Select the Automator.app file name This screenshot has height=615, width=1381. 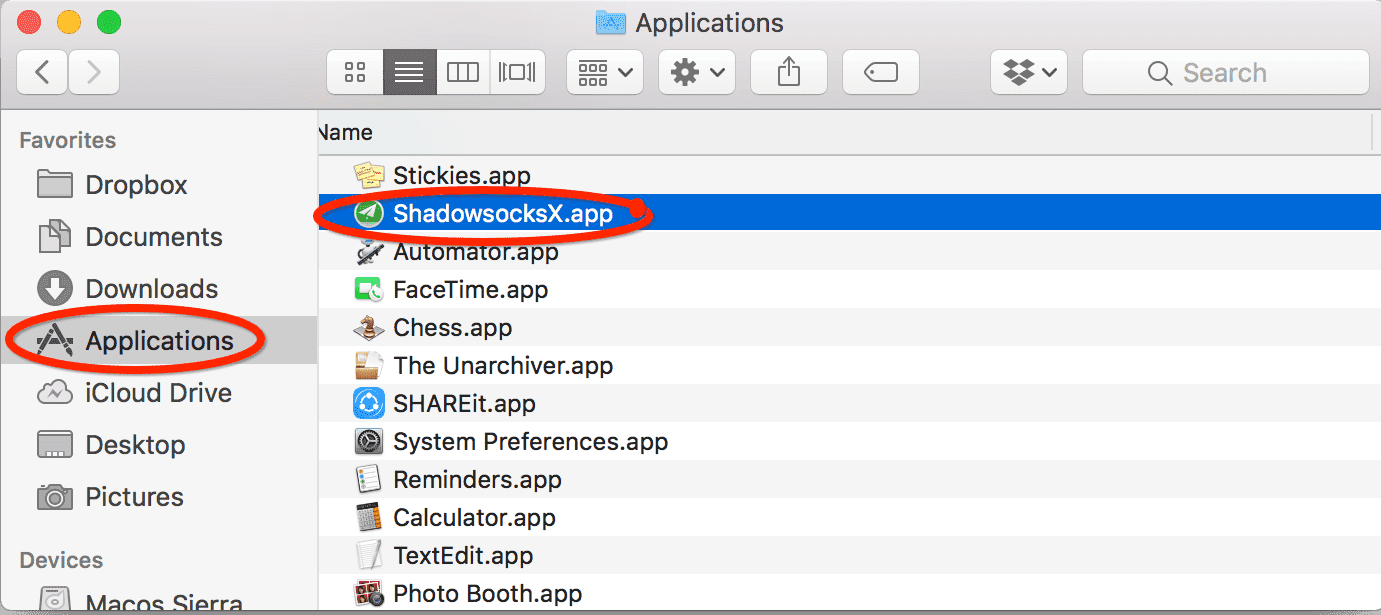[476, 252]
